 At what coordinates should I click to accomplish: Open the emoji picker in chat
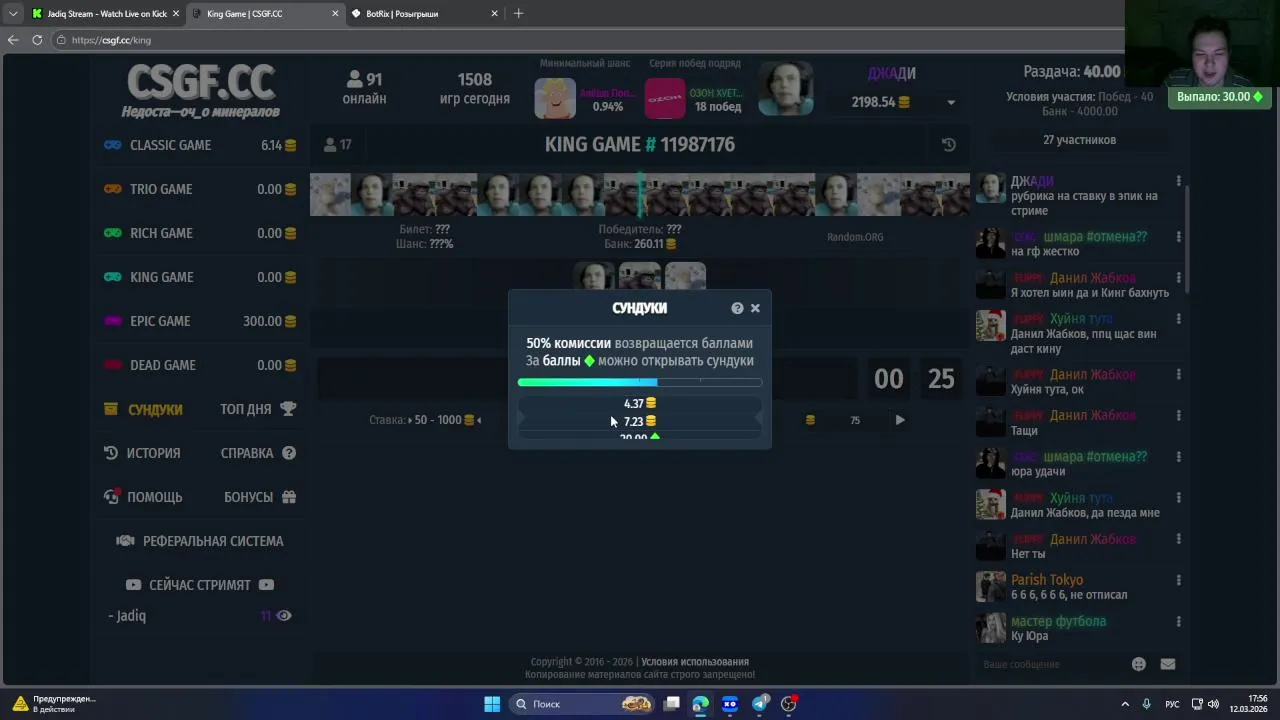(1138, 664)
